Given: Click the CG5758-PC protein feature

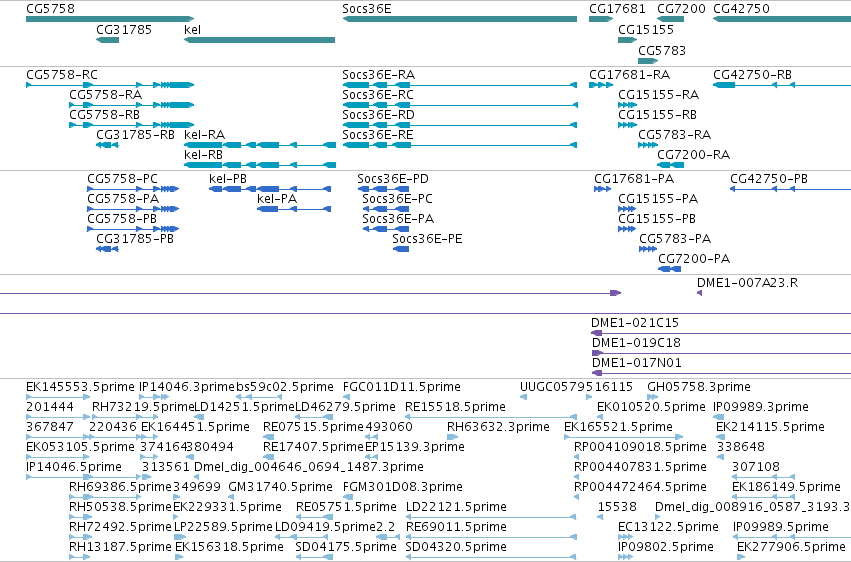Looking at the screenshot, I should pyautogui.click(x=133, y=189).
